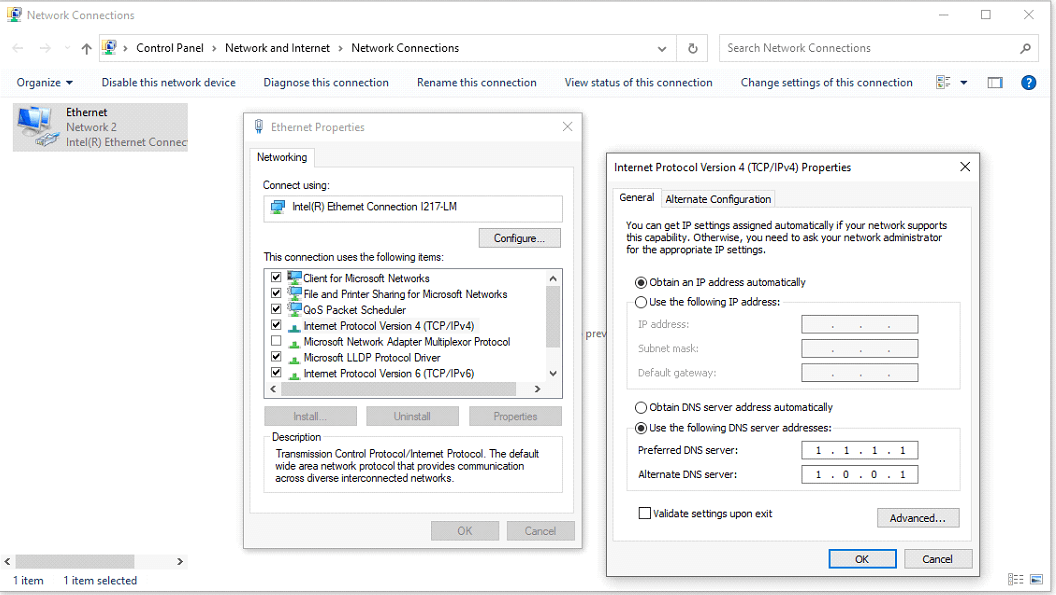
Task: Click the QoS Packet Scheduler icon
Action: click(x=294, y=309)
